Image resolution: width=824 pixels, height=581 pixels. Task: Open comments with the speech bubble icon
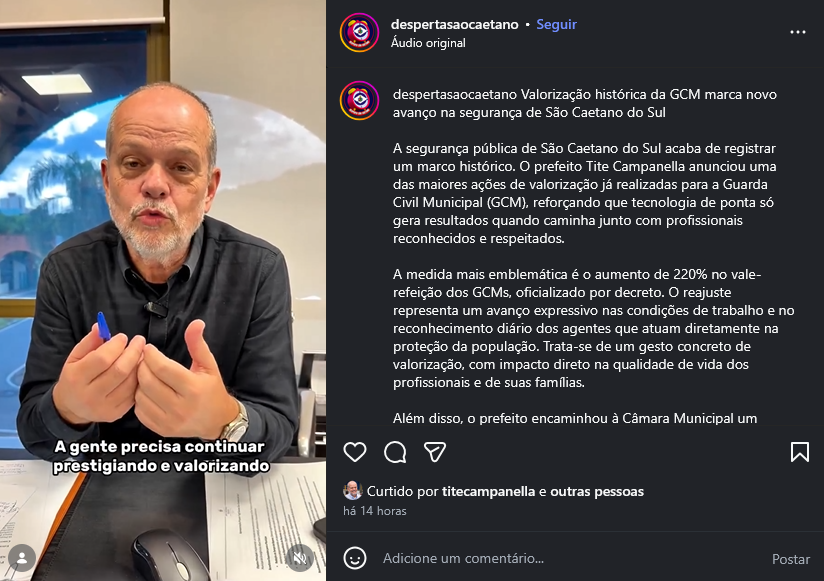click(395, 452)
